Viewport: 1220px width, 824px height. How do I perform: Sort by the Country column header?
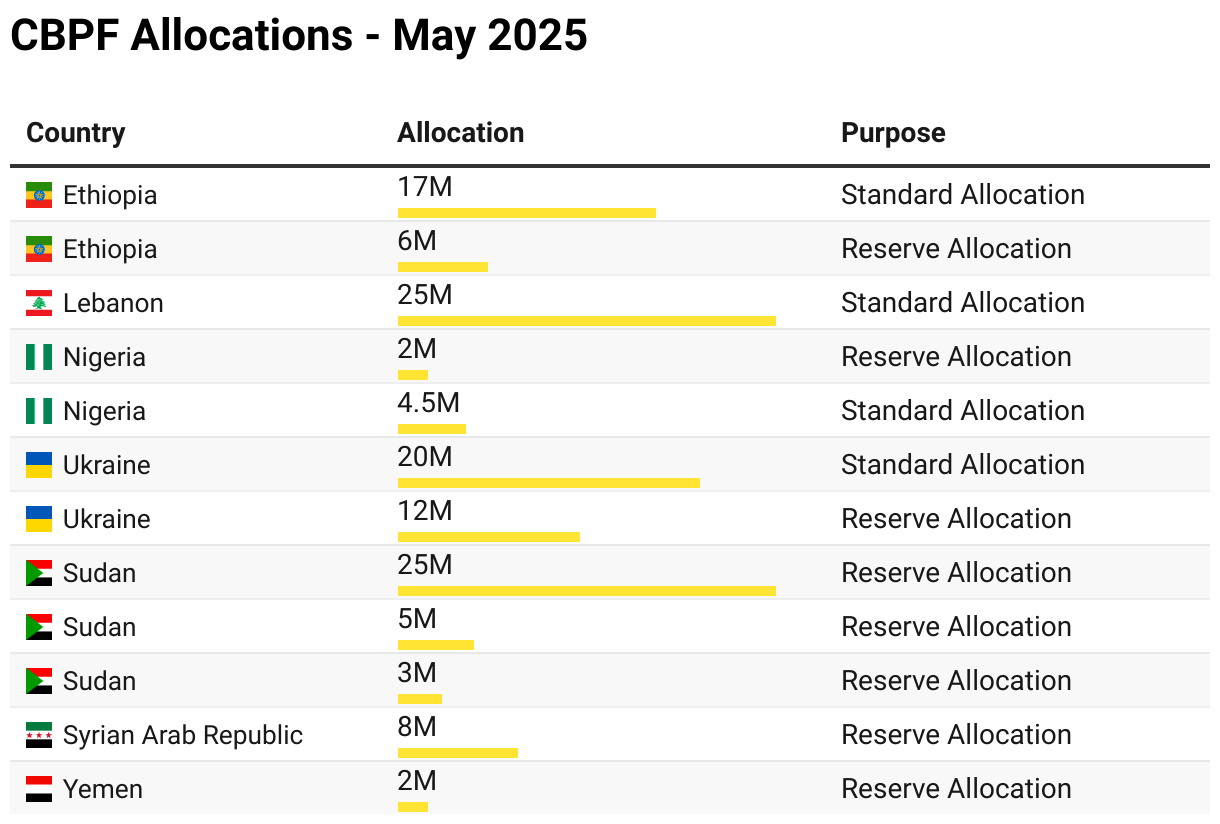(x=76, y=133)
